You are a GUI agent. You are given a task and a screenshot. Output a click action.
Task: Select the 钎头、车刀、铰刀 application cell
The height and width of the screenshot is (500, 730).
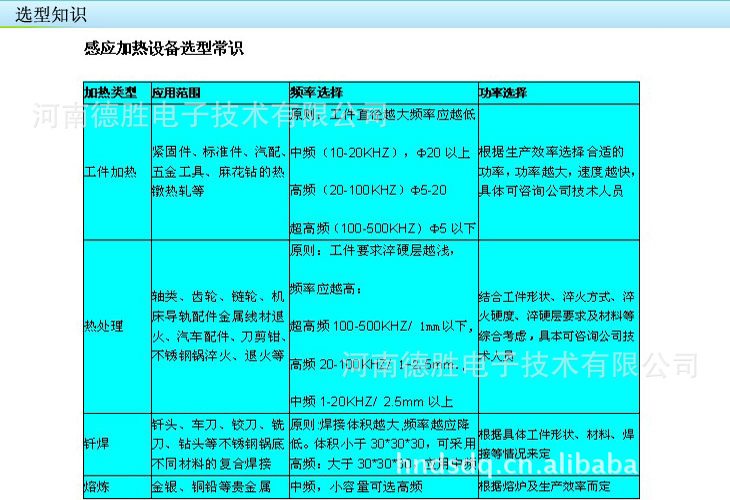point(218,439)
